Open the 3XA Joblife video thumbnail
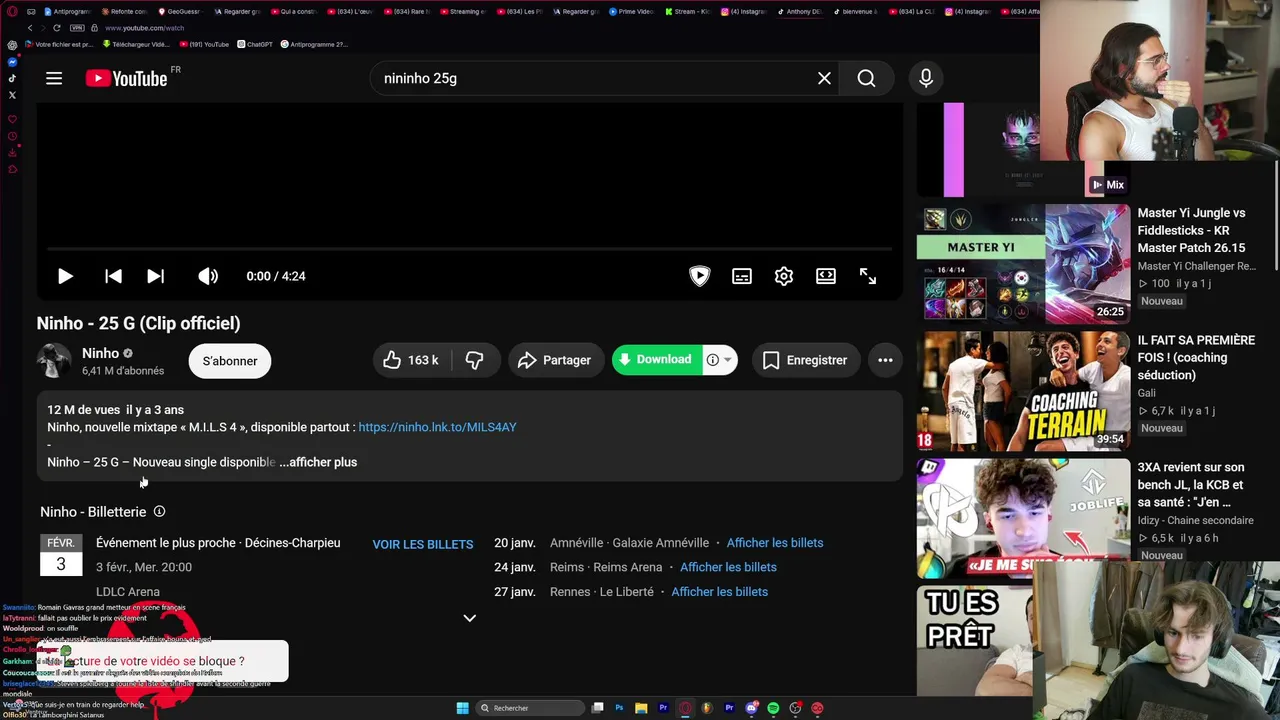The image size is (1280, 720). 1023,518
